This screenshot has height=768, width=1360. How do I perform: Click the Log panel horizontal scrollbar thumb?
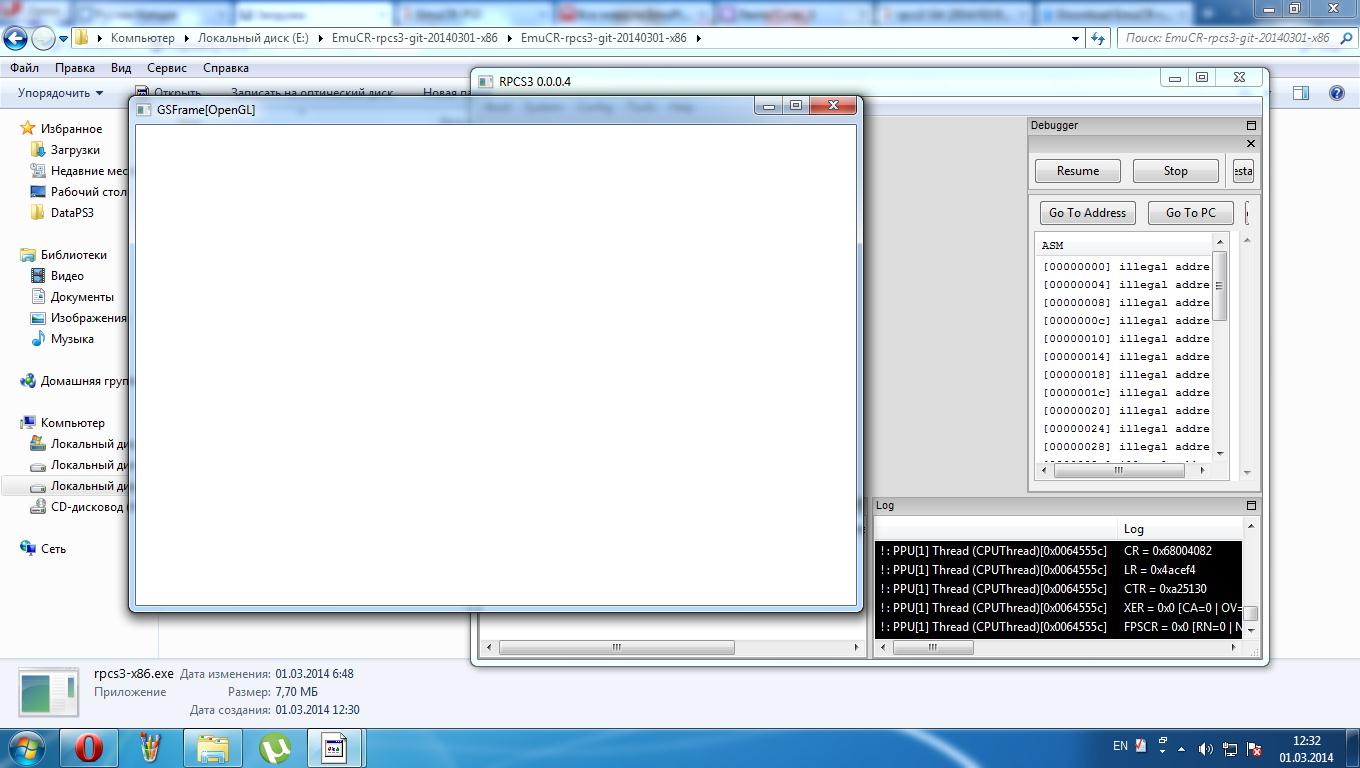pyautogui.click(x=932, y=647)
